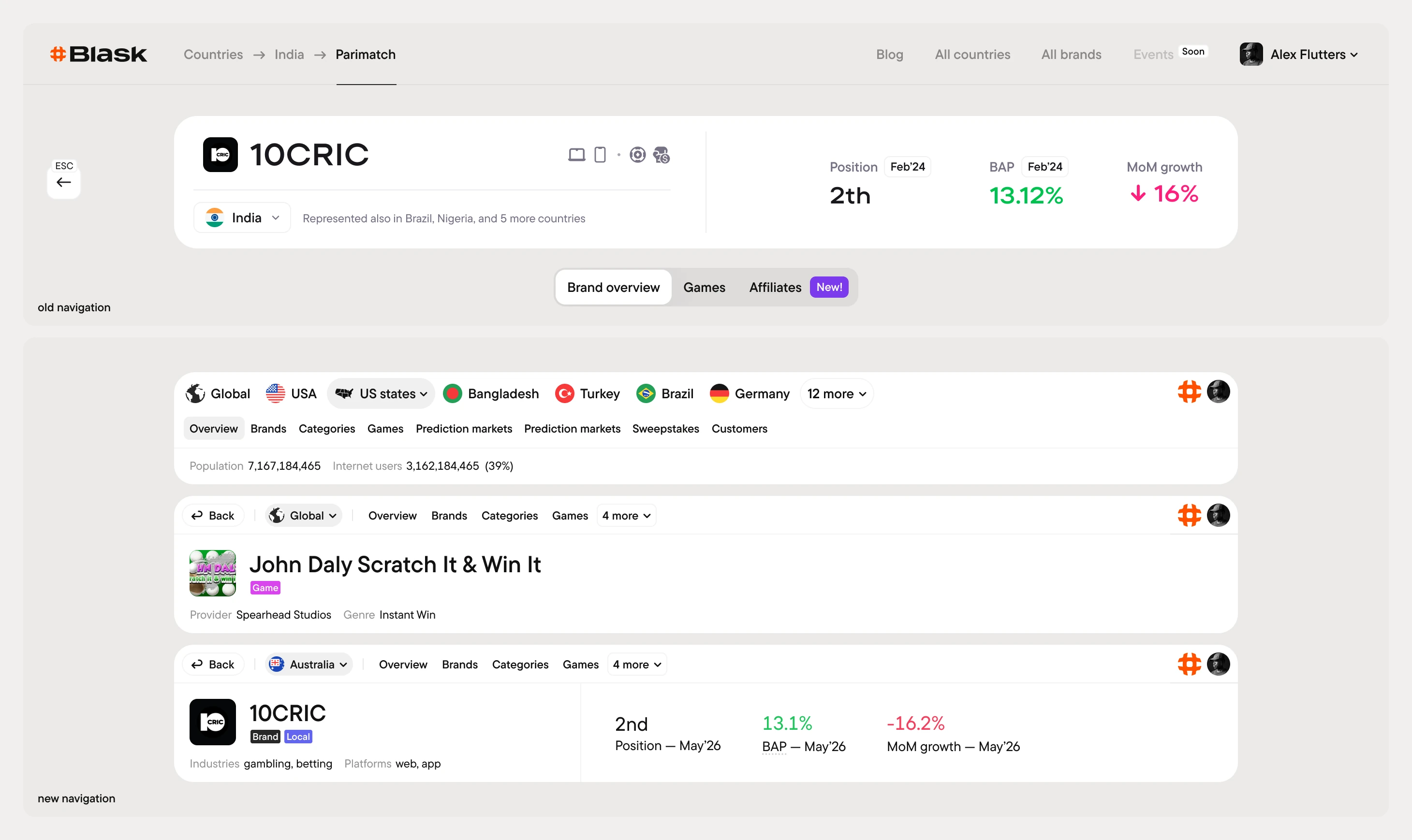The height and width of the screenshot is (840, 1412).
Task: Switch to the Brand overview tab
Action: (614, 288)
